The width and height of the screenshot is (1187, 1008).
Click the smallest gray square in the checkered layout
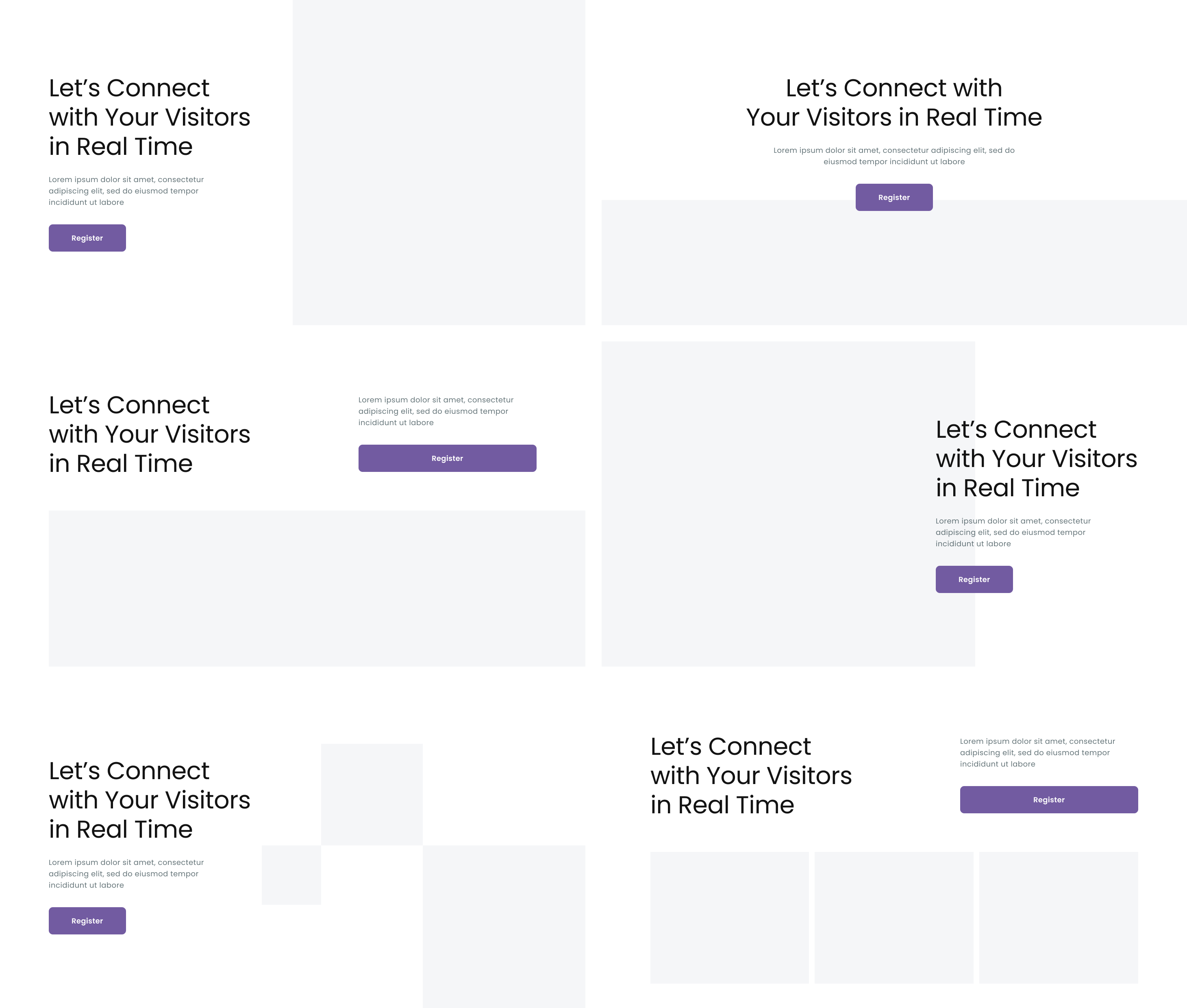tap(291, 875)
